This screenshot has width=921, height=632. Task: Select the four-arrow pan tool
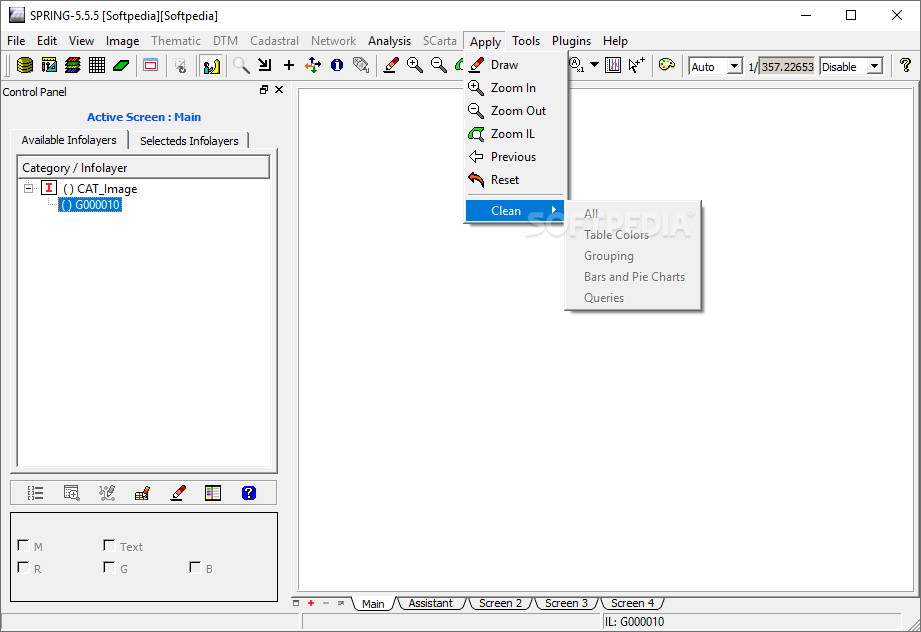click(313, 65)
